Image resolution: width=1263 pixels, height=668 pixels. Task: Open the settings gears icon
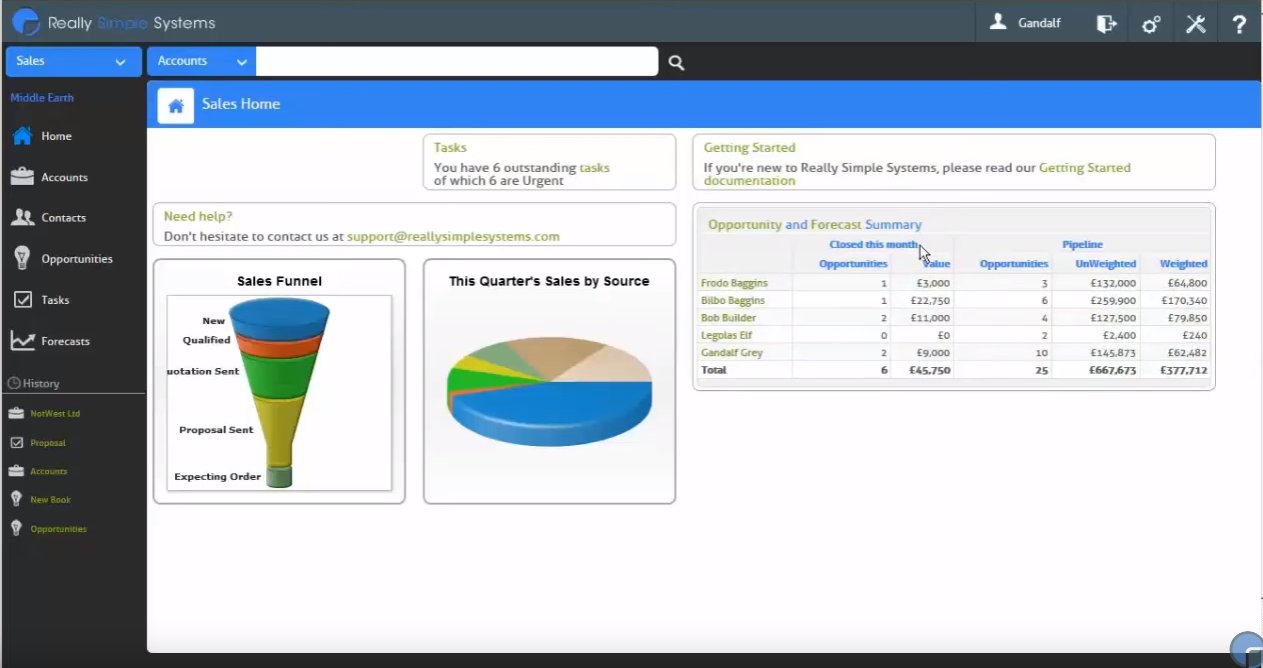coord(1151,23)
